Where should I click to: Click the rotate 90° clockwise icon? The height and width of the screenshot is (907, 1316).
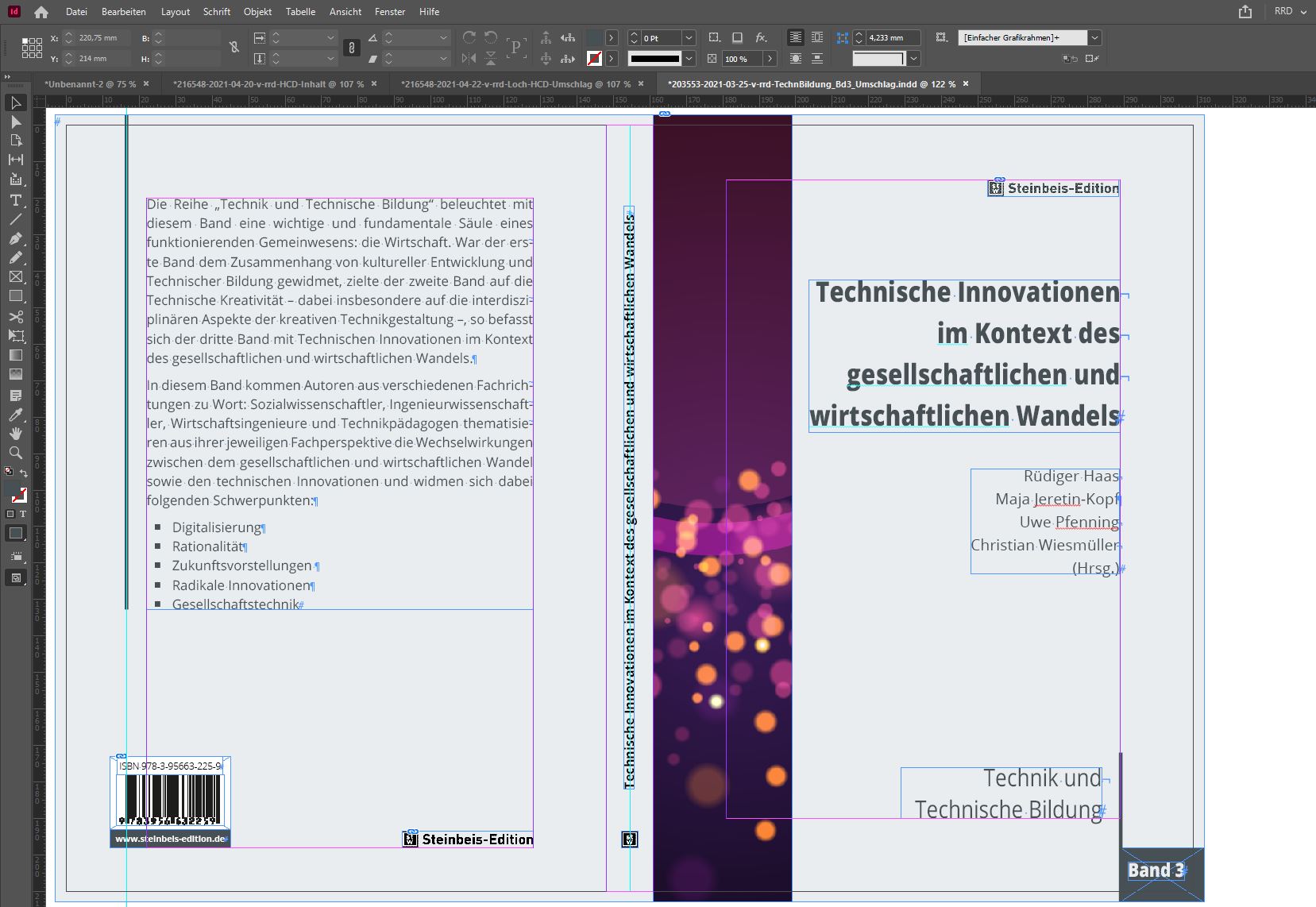click(469, 37)
